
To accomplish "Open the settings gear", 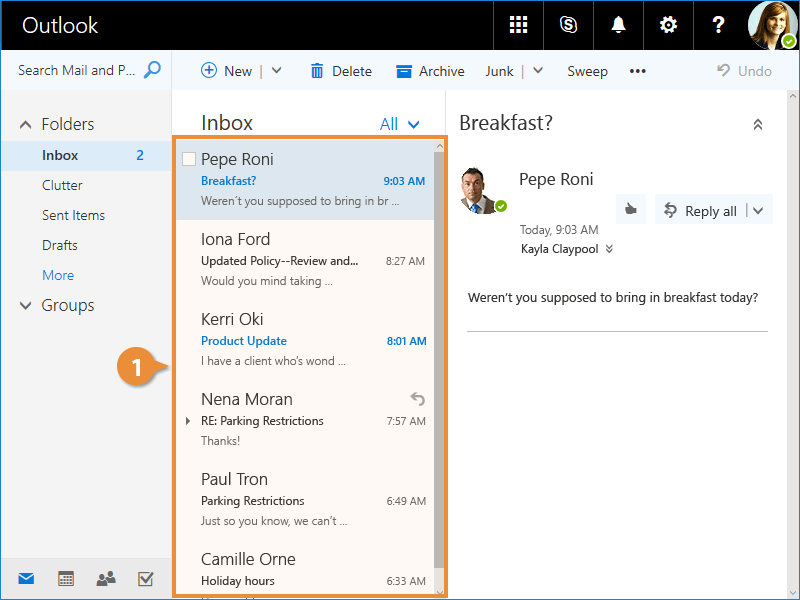I will coord(668,25).
